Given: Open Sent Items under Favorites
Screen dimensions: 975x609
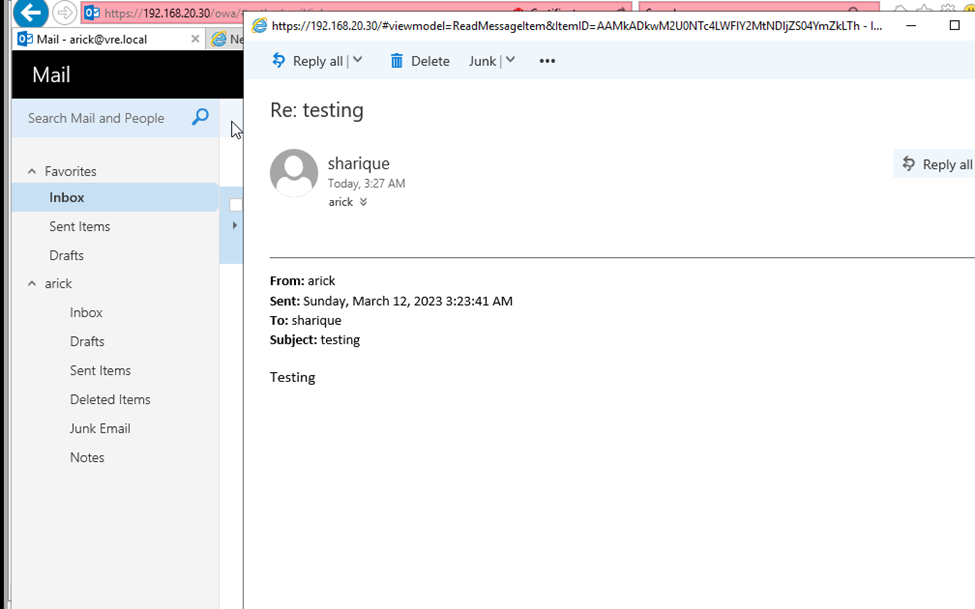Looking at the screenshot, I should click(x=79, y=226).
